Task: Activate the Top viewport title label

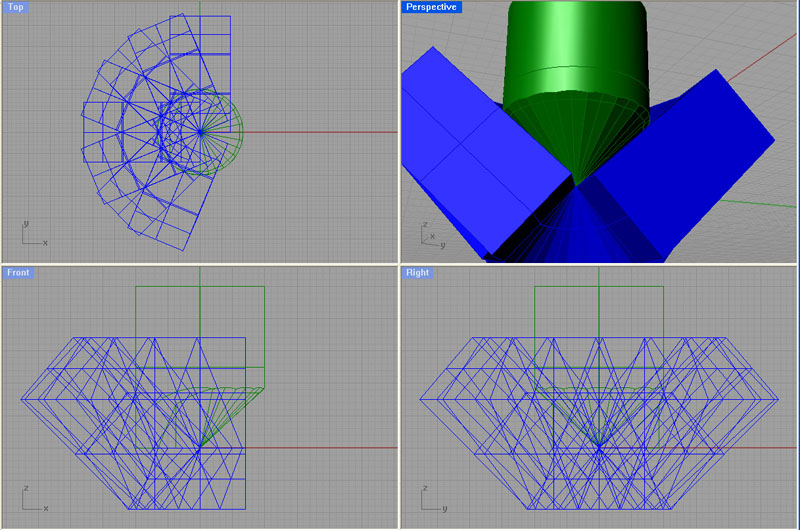Action: 15,7
